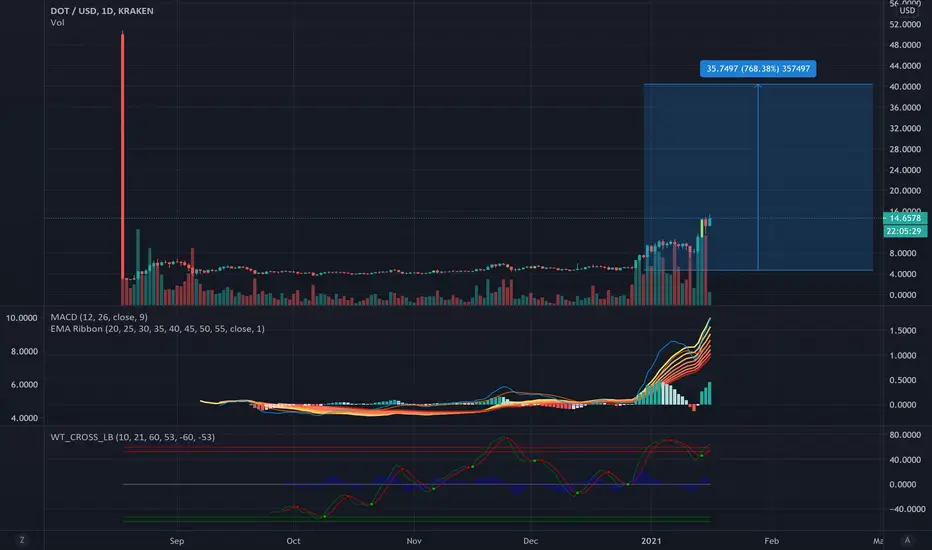The height and width of the screenshot is (550, 932).
Task: Click the 10.0000 left axis label
Action: [21, 318]
